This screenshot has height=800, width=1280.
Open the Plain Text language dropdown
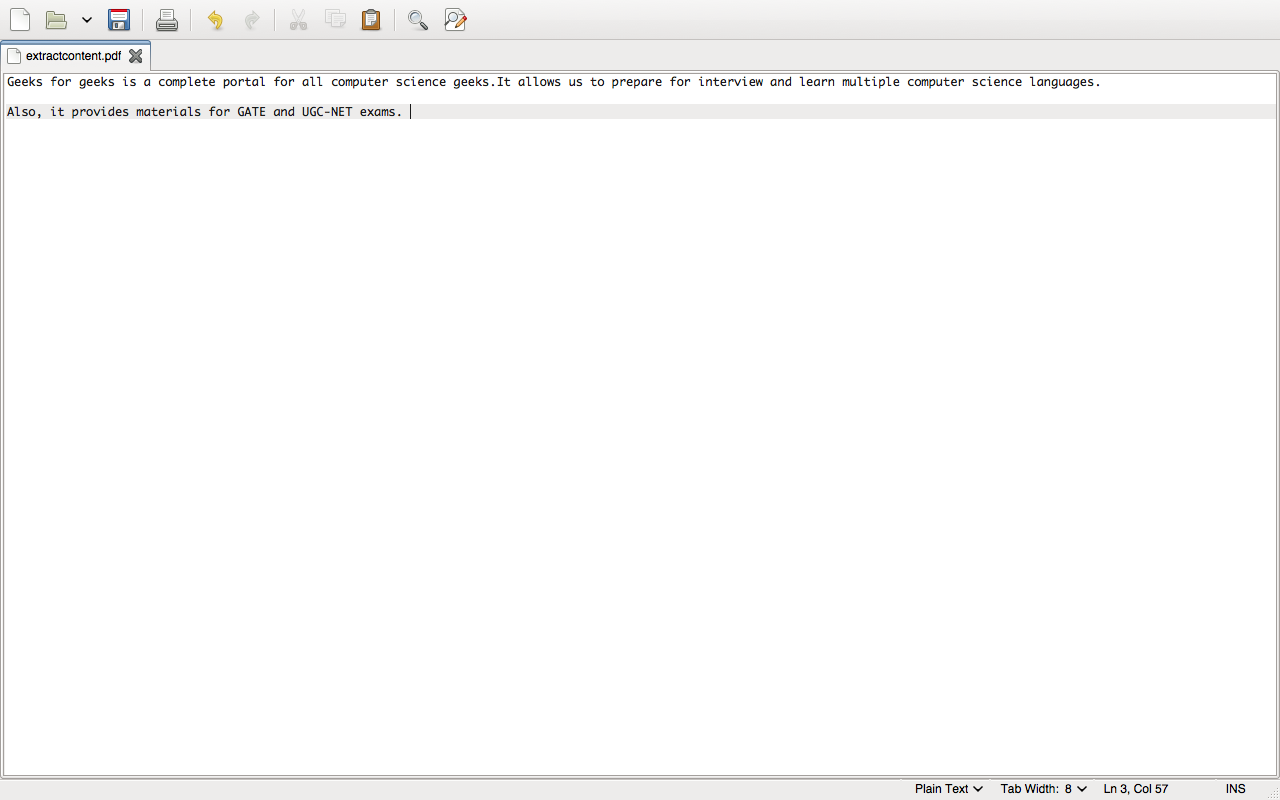pyautogui.click(x=948, y=789)
